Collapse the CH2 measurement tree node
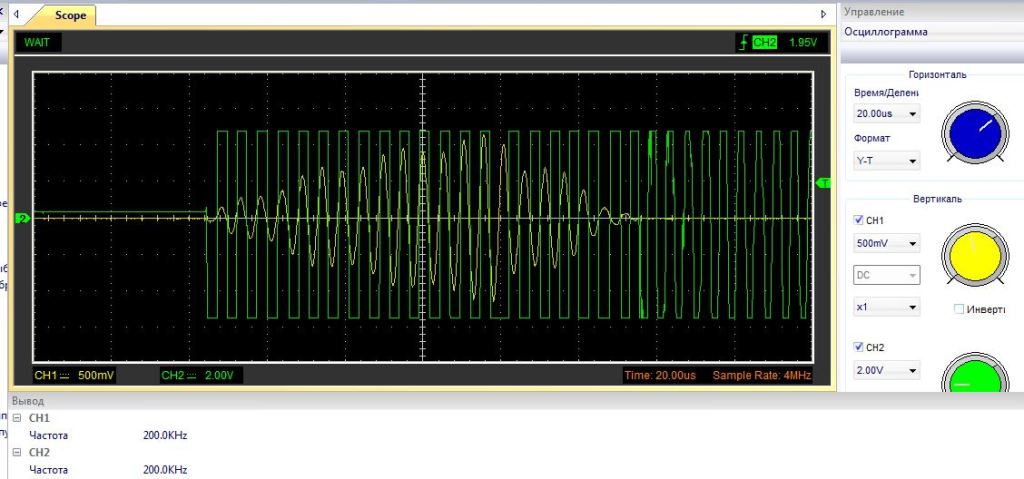Viewport: 1024px width, 479px height. [16, 452]
